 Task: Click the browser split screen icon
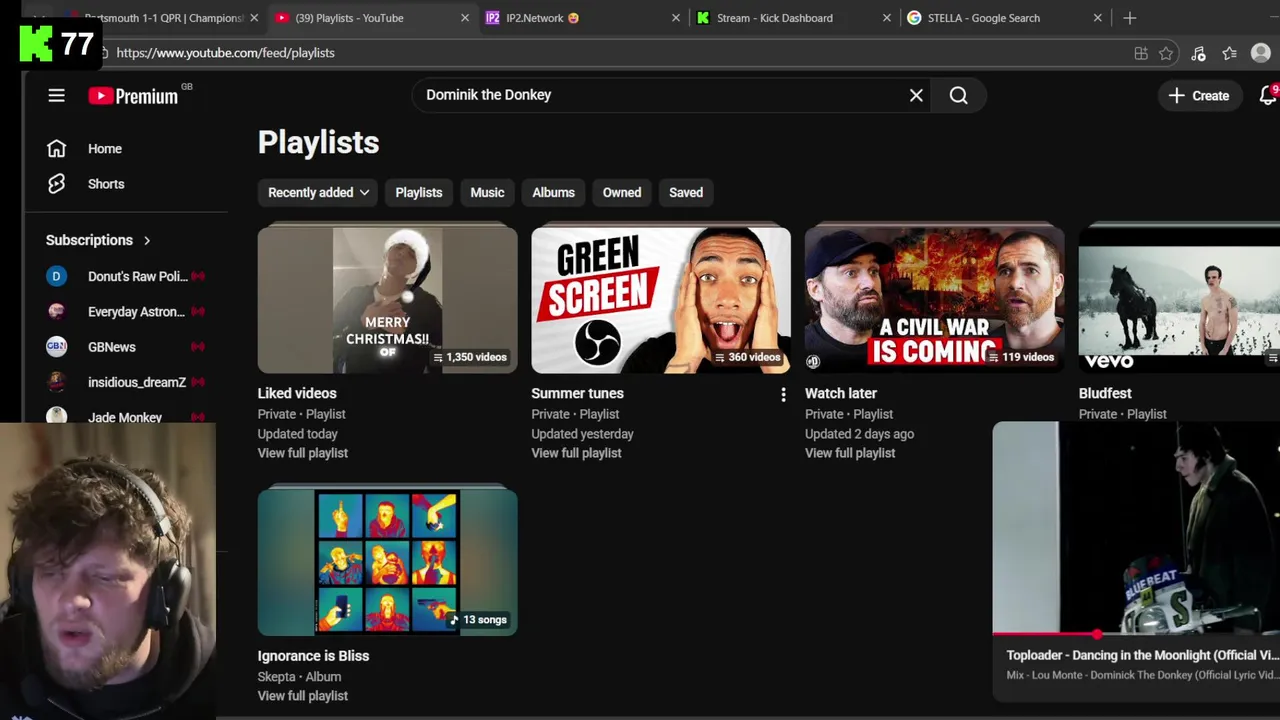point(1141,53)
